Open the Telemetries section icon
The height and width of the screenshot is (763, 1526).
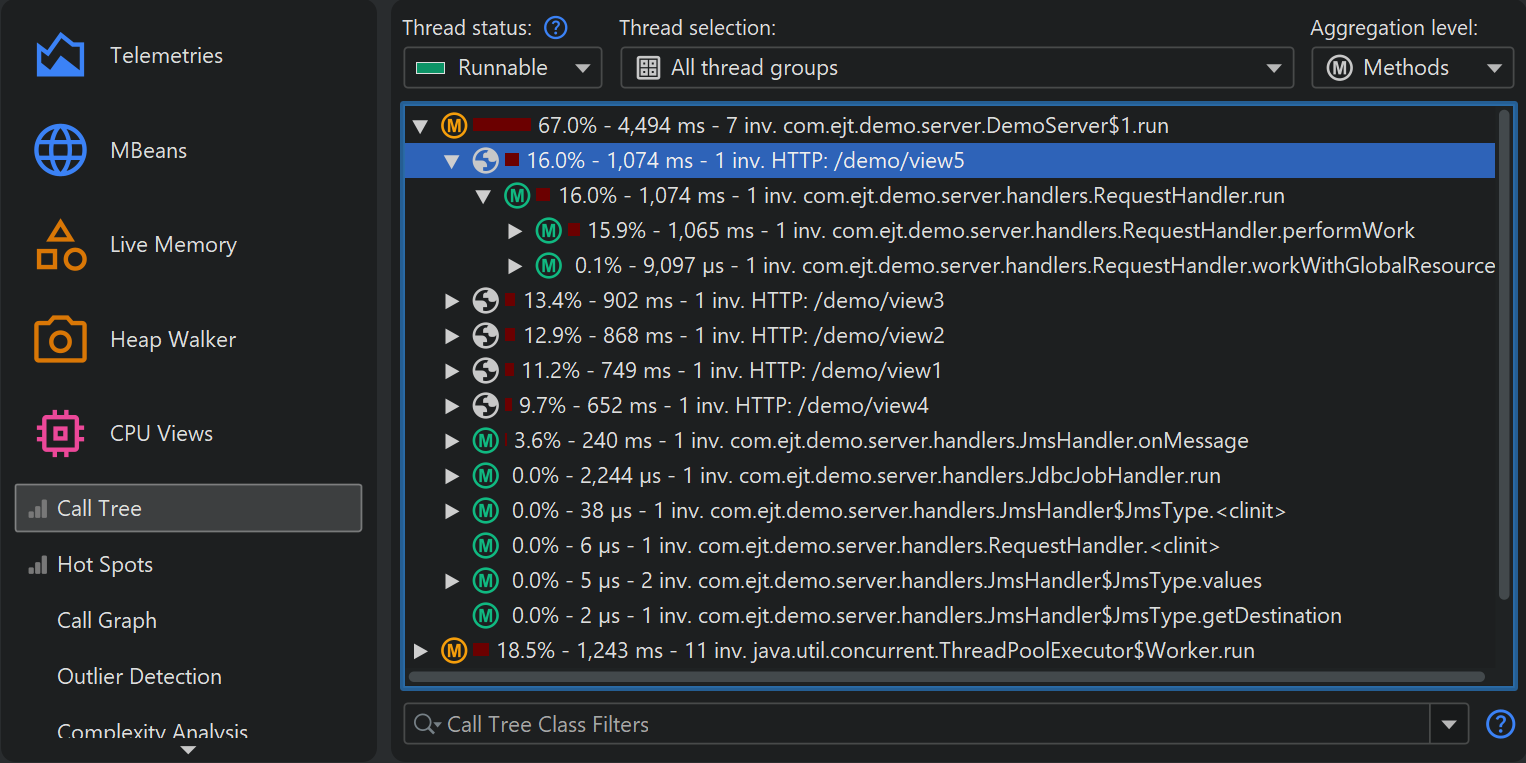pyautogui.click(x=60, y=56)
